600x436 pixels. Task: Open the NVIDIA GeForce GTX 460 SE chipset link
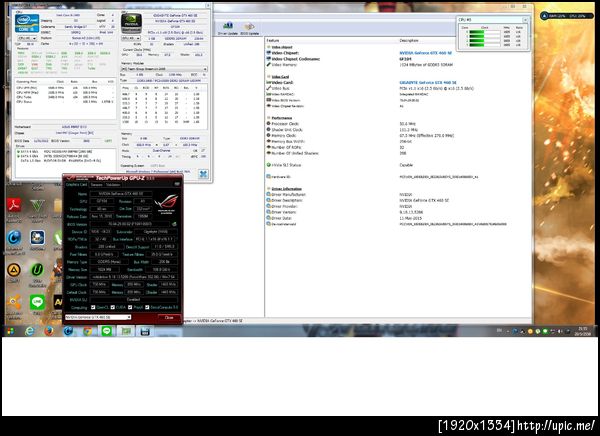tap(426, 53)
